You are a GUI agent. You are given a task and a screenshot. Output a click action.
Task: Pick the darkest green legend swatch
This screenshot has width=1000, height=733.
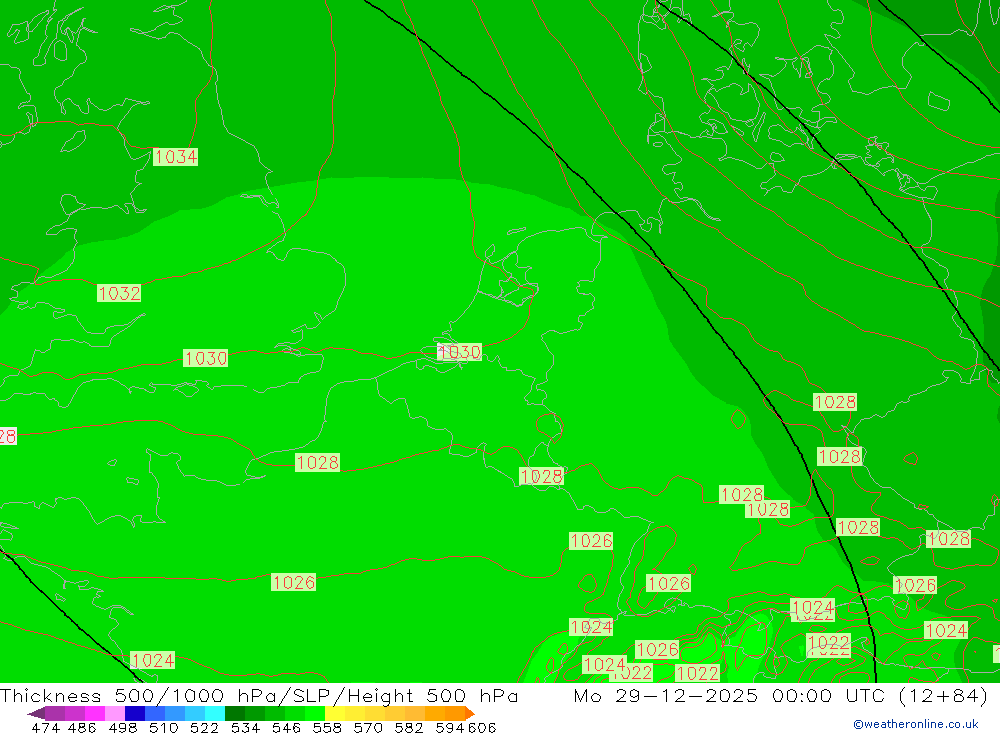coord(235,713)
